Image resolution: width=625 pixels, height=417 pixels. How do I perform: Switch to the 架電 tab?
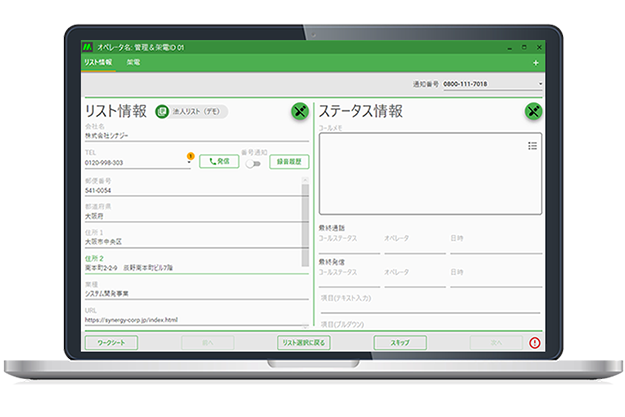(133, 62)
